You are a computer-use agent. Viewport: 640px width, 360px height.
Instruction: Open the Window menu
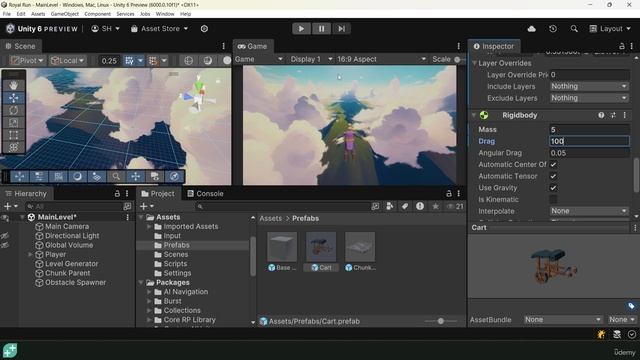click(165, 14)
